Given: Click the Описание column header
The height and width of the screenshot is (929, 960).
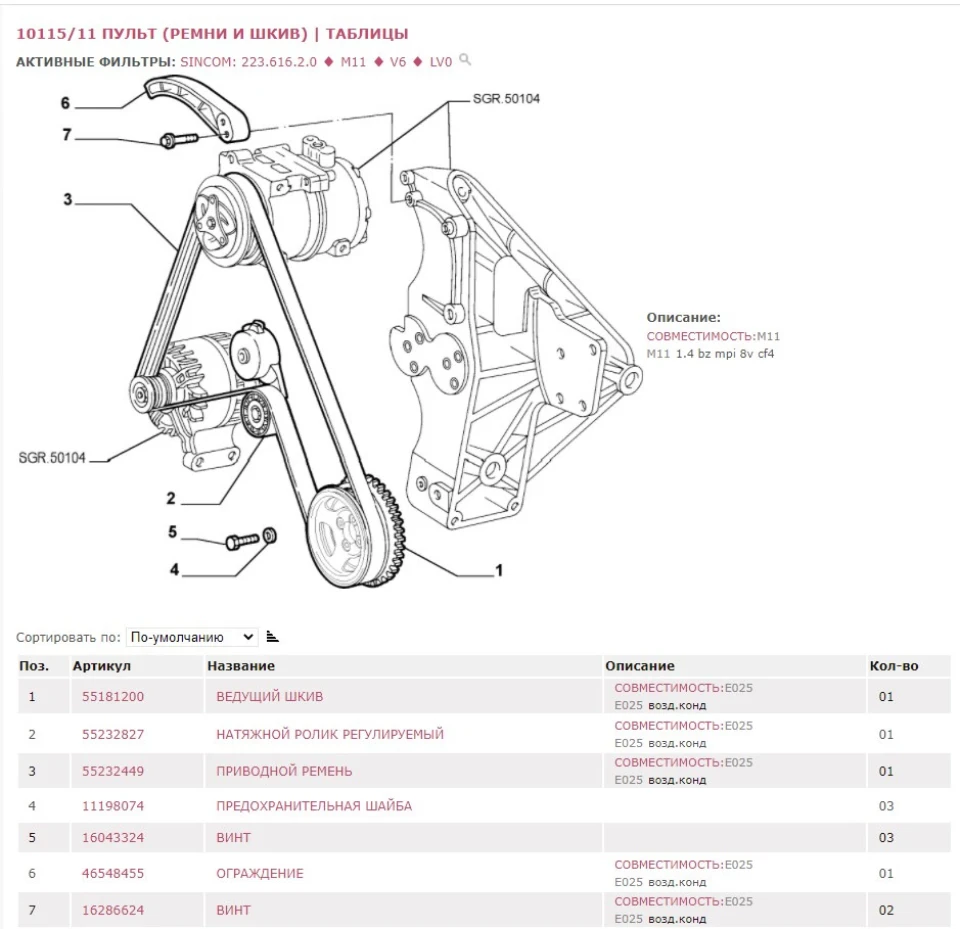Looking at the screenshot, I should (x=640, y=666).
